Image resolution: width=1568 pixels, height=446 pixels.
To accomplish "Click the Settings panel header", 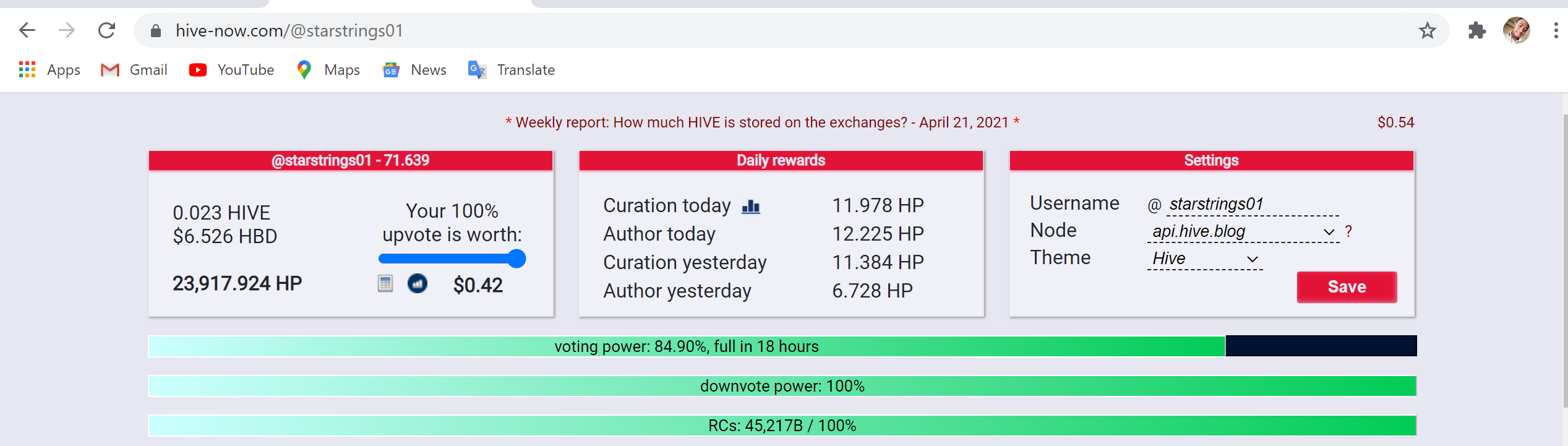I will (1212, 160).
